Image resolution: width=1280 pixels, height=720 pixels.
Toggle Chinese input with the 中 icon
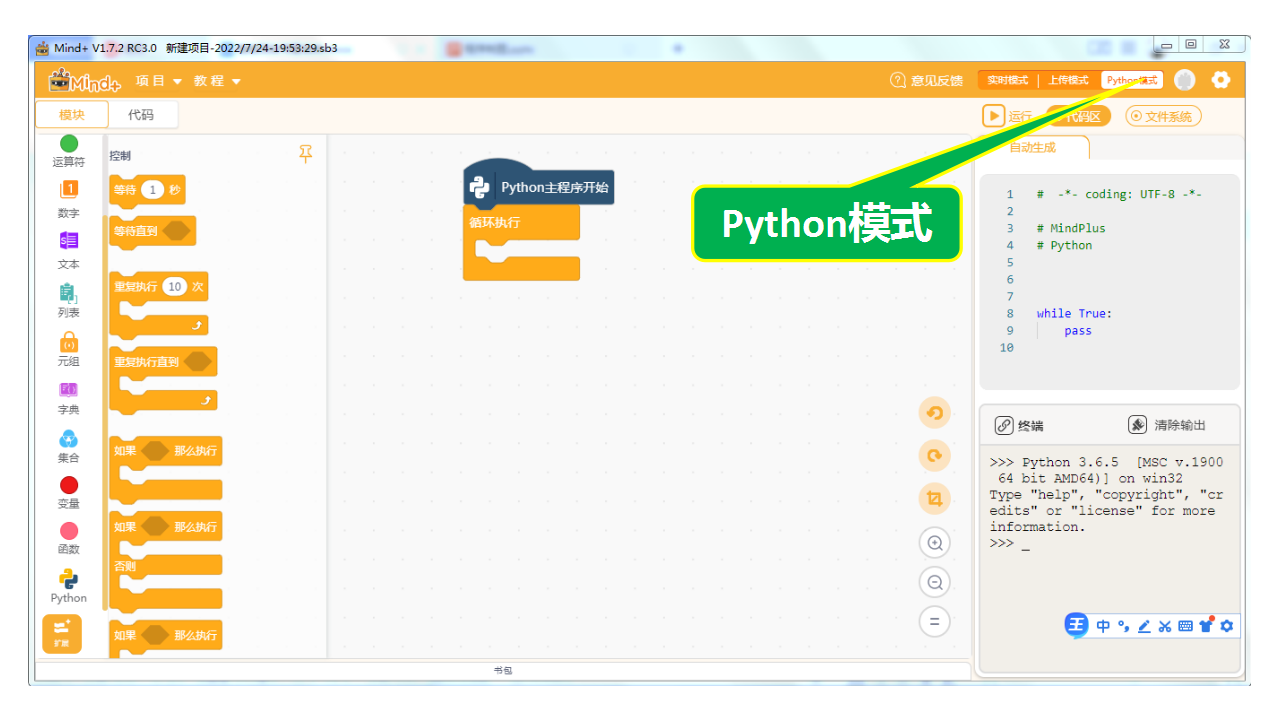point(1103,626)
